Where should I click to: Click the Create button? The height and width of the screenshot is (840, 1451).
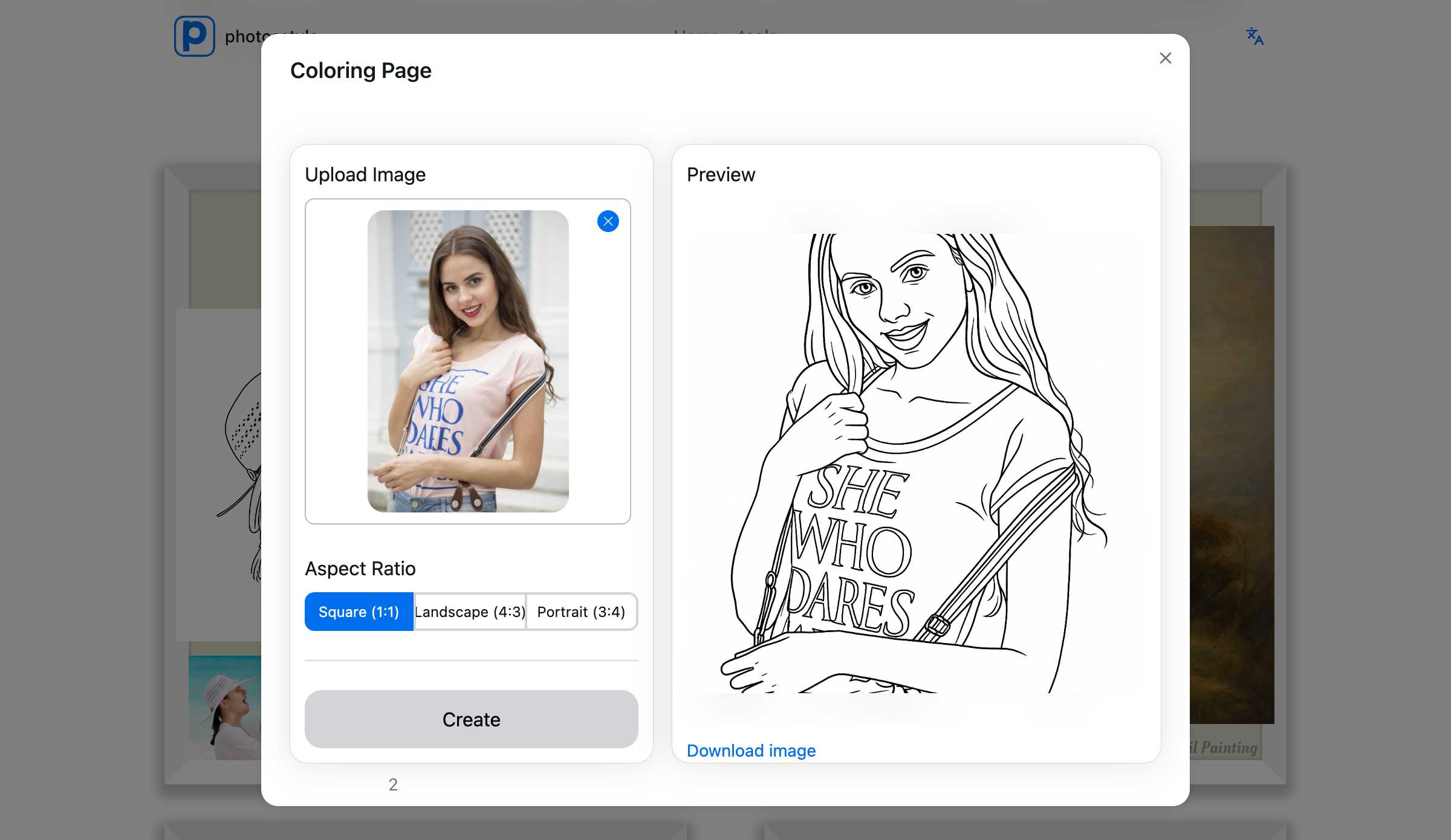coord(471,719)
